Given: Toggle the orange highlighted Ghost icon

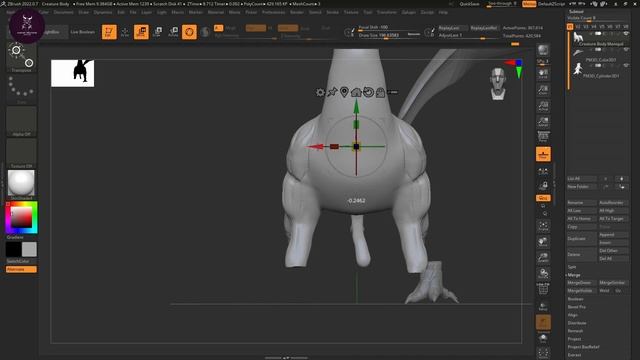Looking at the screenshot, I should pos(543,322).
